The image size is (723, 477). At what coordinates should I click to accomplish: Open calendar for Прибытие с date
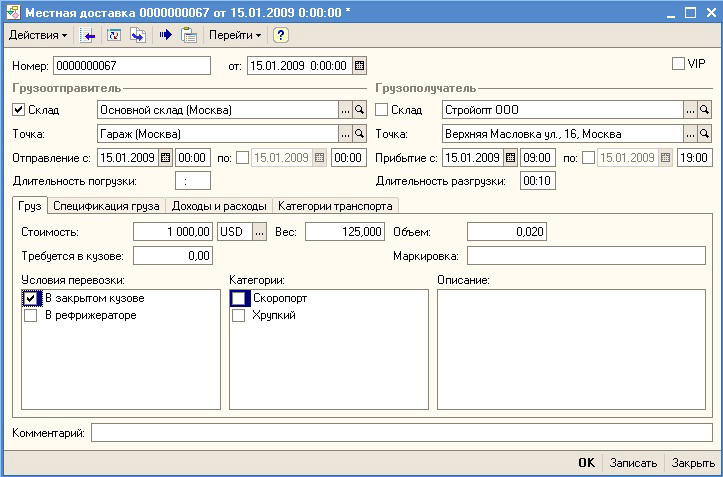[510, 157]
